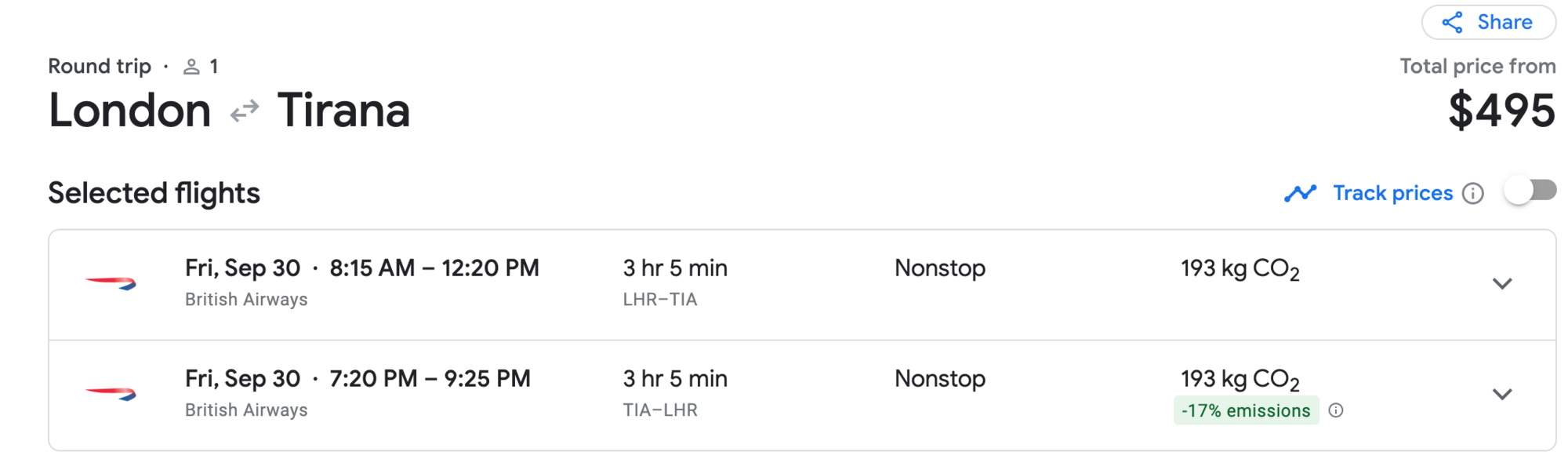Click the round-trip swap arrows icon
The height and width of the screenshot is (459, 1568).
pos(245,111)
